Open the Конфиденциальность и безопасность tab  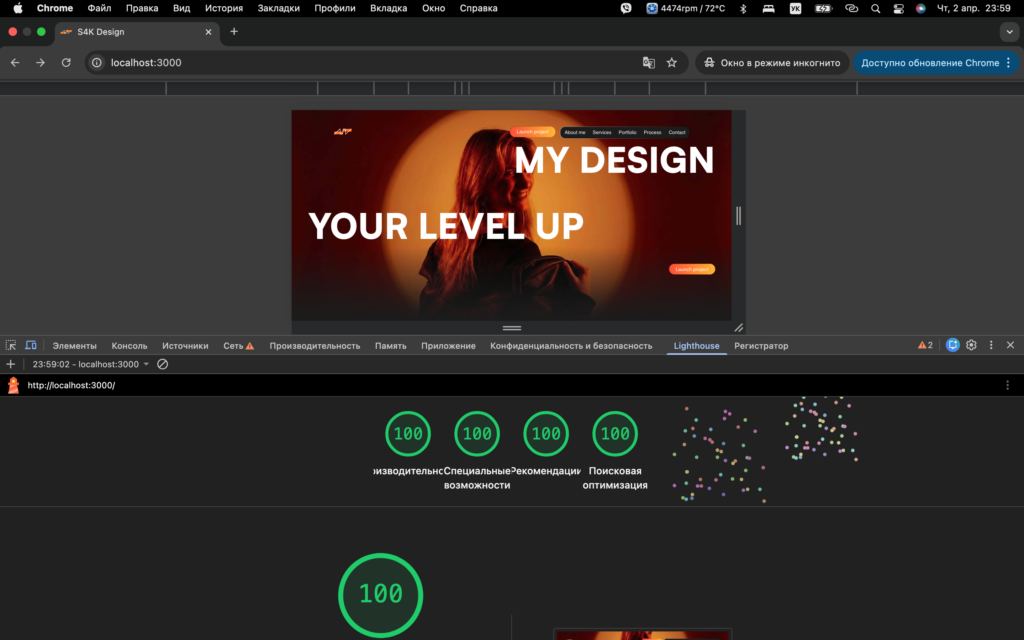pos(571,346)
